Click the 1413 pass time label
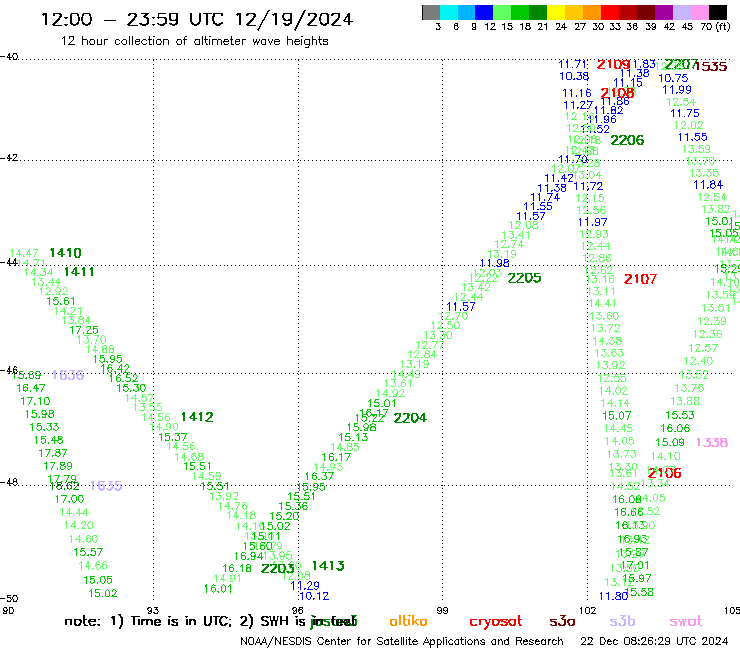740x650 pixels. click(328, 566)
